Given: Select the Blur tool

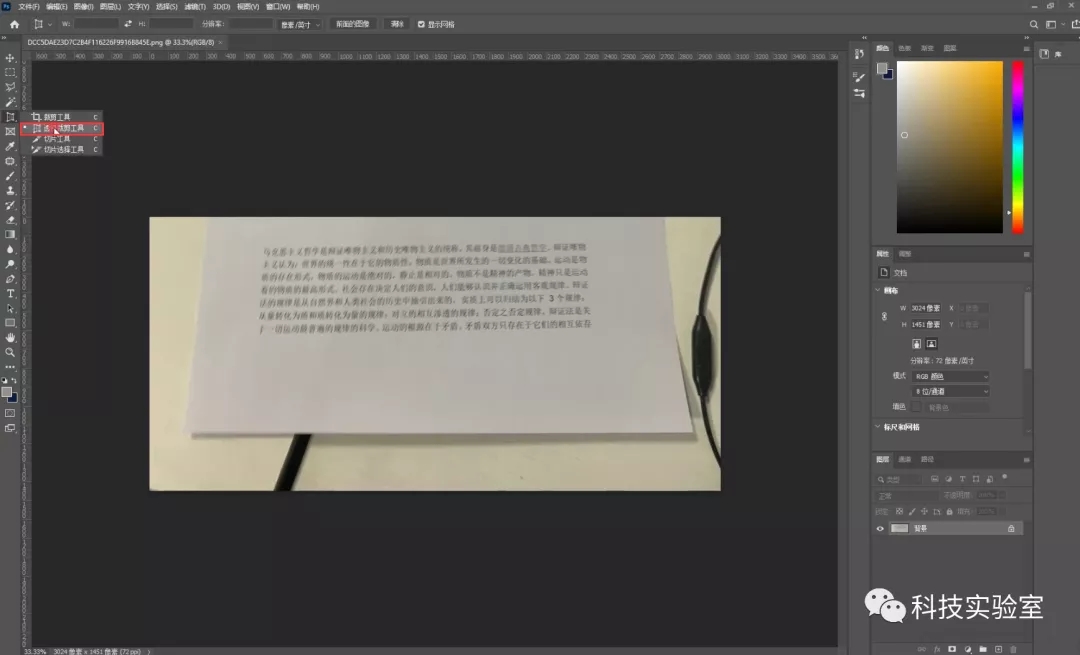Looking at the screenshot, I should (10, 249).
